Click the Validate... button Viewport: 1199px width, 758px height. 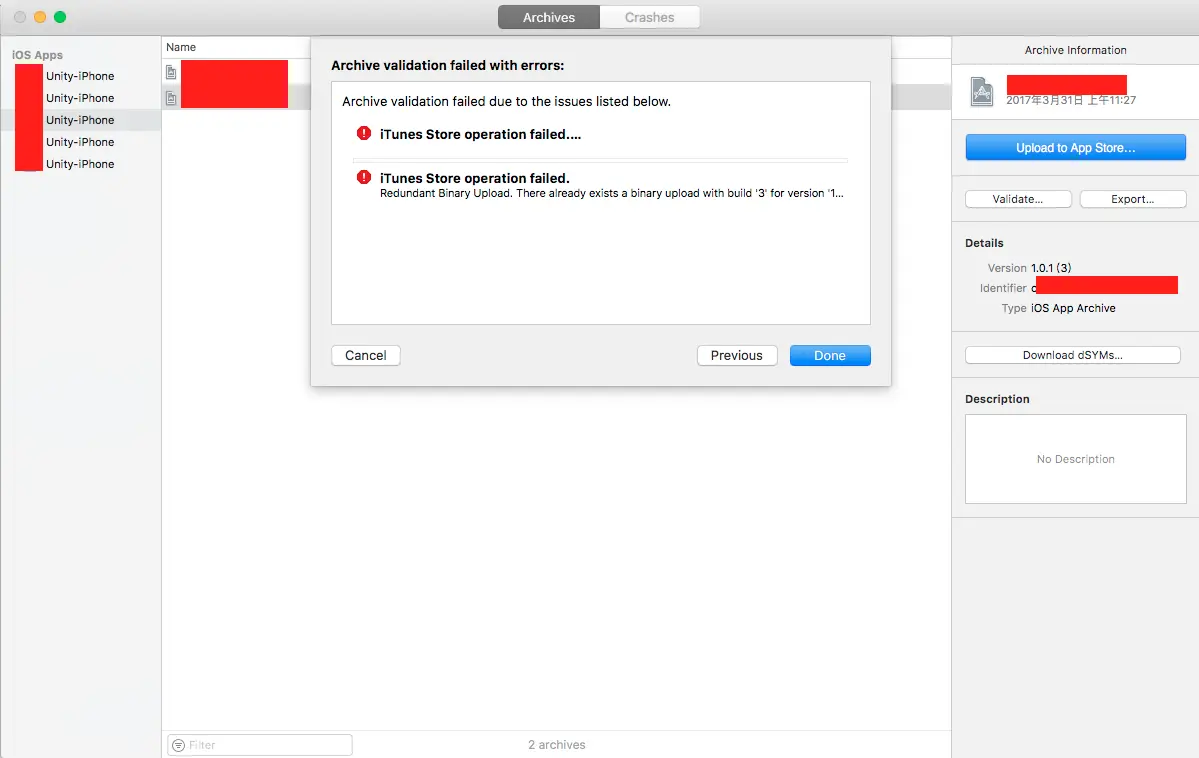coord(1018,199)
